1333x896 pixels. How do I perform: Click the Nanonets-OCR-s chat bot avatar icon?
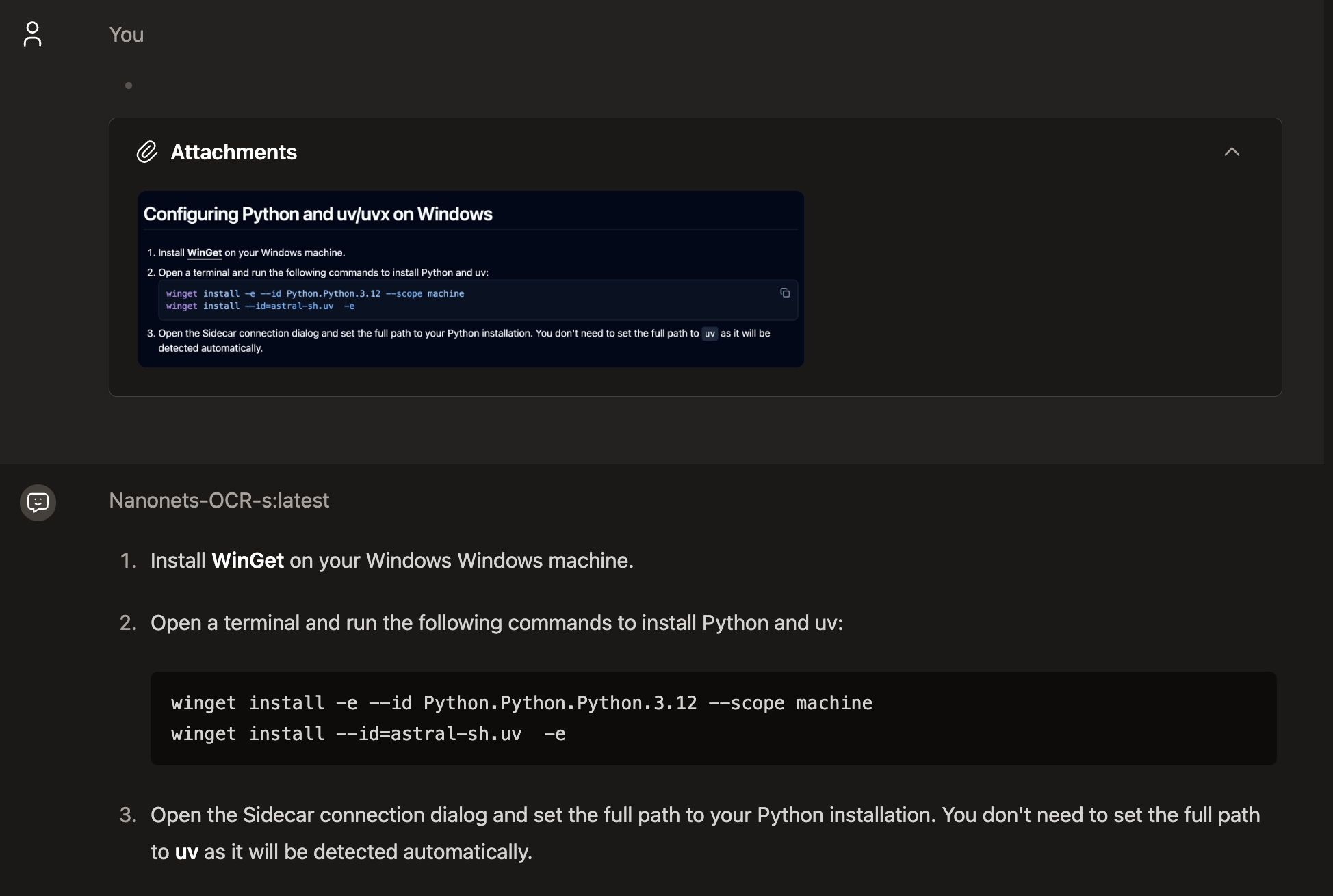click(38, 503)
